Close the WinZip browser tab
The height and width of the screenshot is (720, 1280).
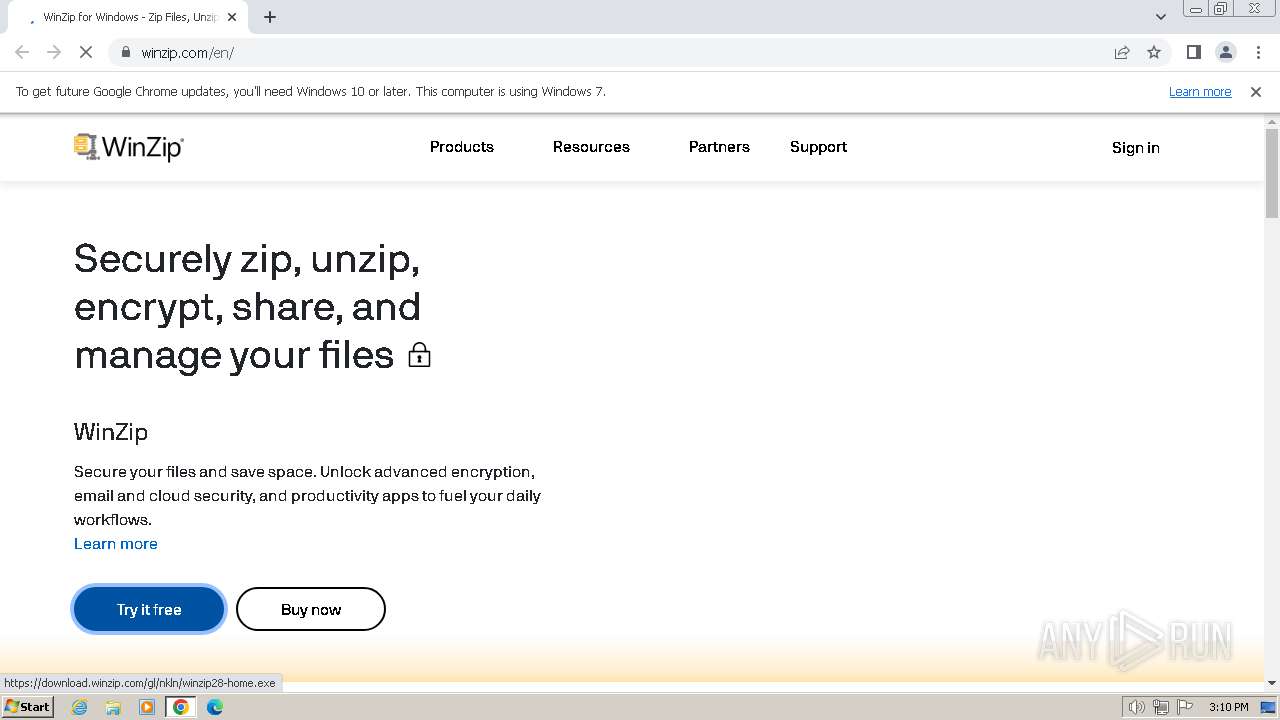point(232,17)
